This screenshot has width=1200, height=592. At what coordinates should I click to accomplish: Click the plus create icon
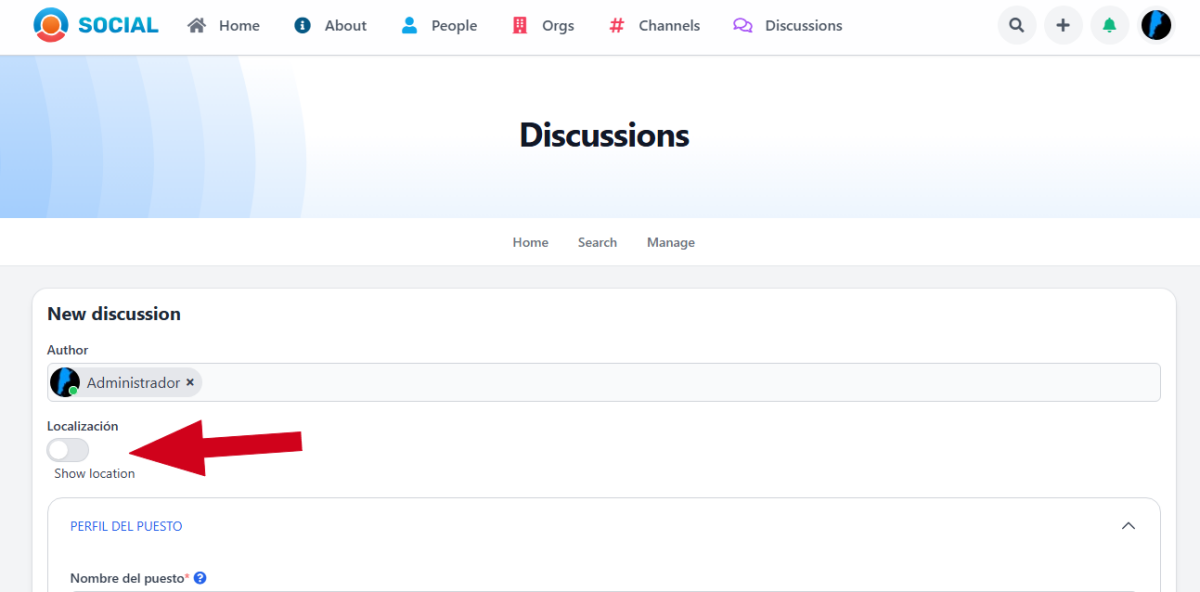click(x=1063, y=25)
